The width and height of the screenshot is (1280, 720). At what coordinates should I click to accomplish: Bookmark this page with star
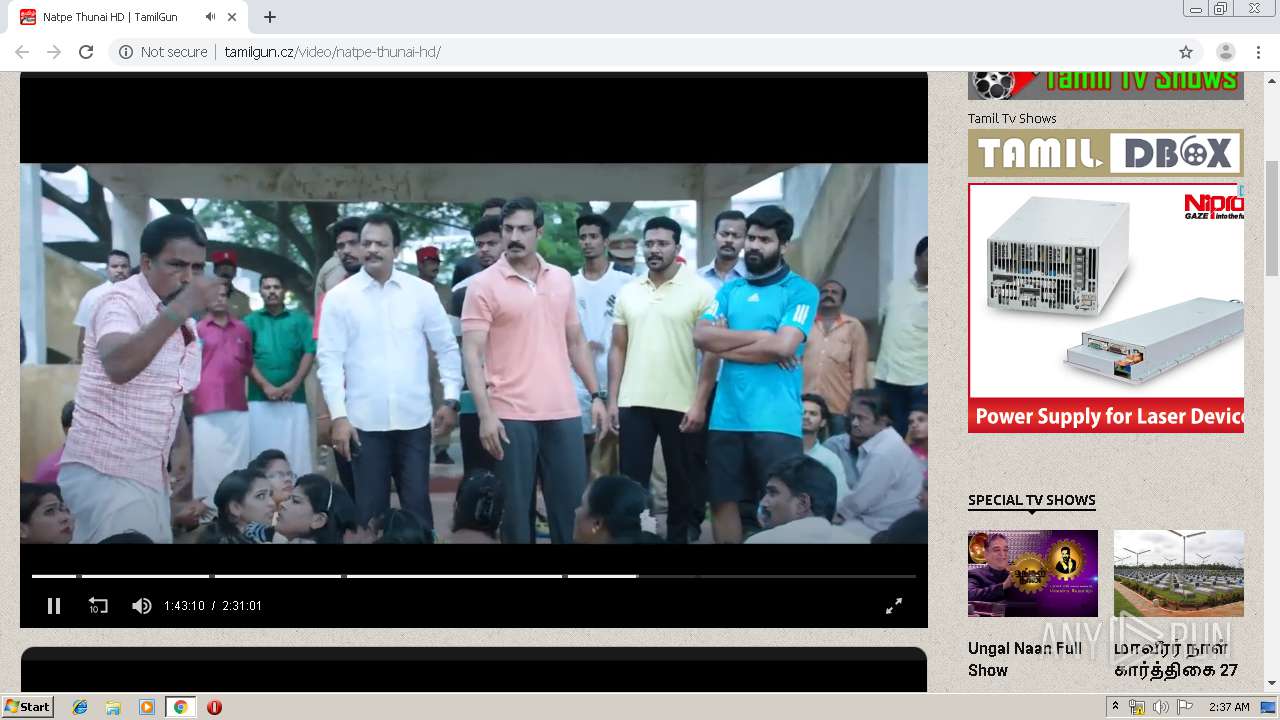[1186, 52]
